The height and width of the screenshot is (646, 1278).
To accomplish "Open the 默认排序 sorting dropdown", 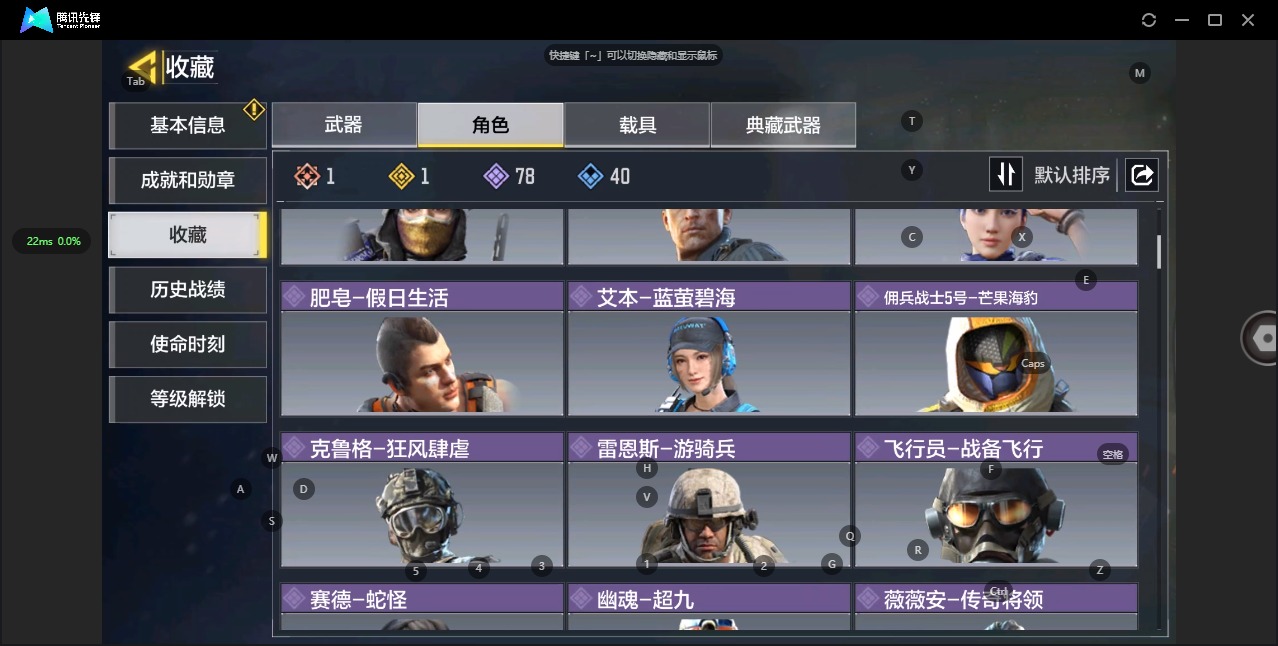I will pos(1072,176).
